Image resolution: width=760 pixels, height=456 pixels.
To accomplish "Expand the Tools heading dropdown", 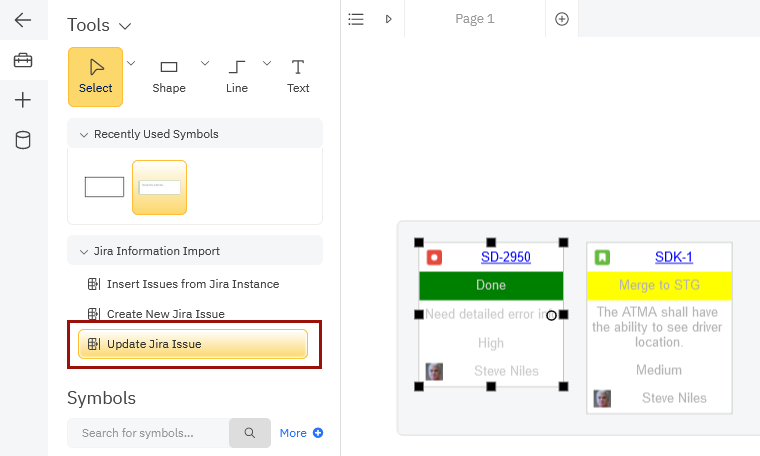I will [124, 25].
